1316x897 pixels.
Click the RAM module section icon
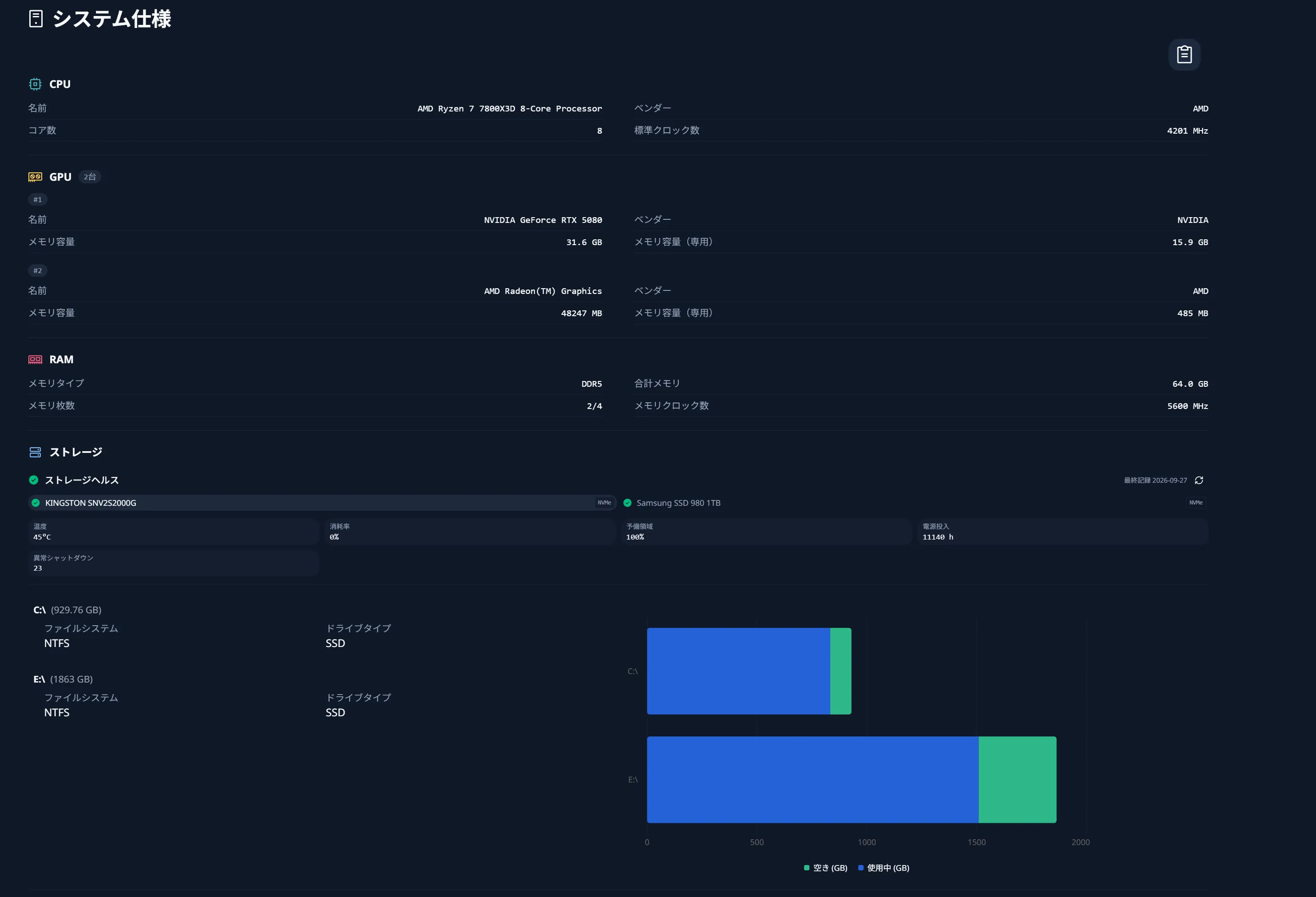[x=35, y=360]
